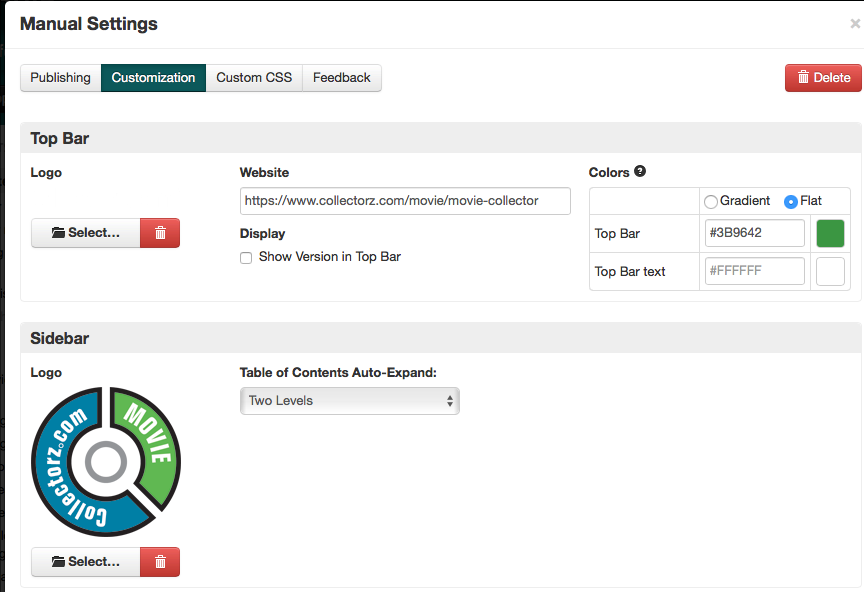The image size is (864, 592).
Task: Open the green Top Bar color swatch
Action: coord(830,233)
